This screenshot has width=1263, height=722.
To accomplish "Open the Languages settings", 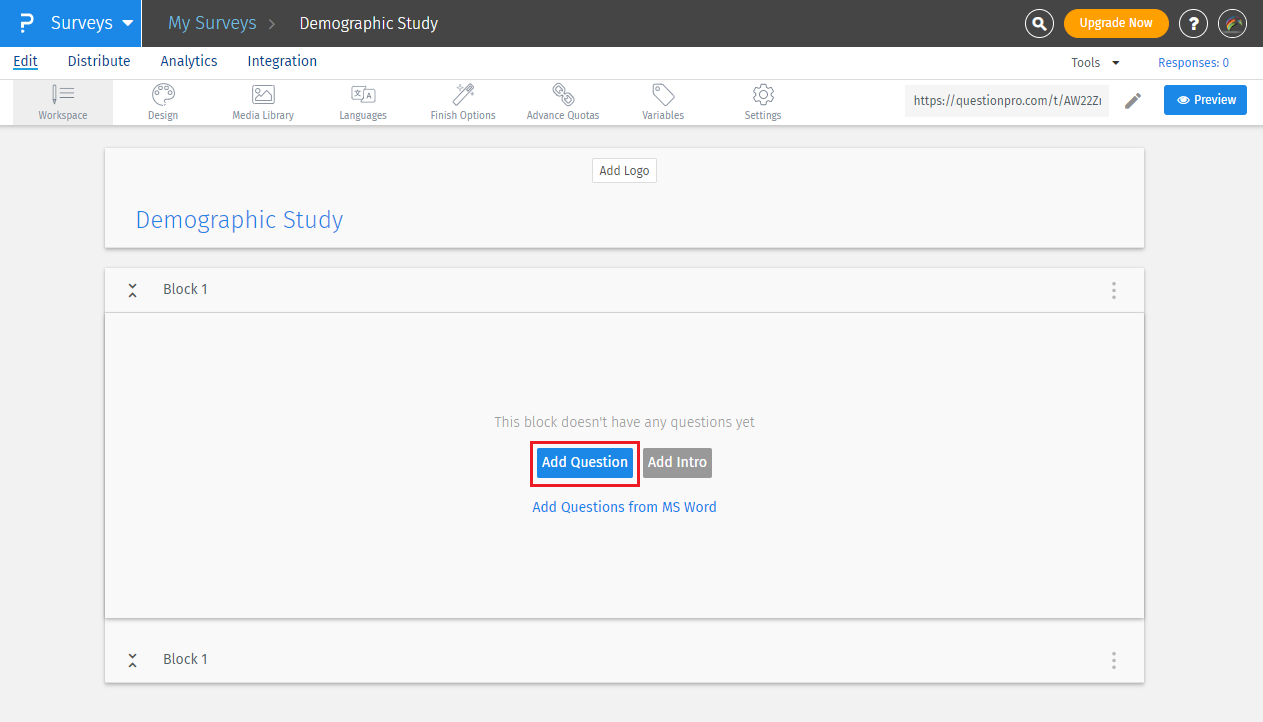I will [x=362, y=100].
